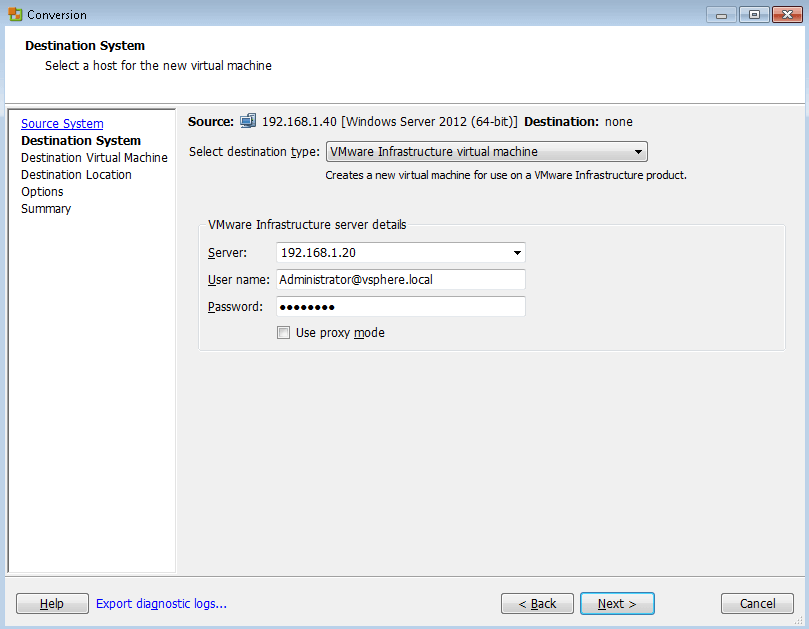The width and height of the screenshot is (809, 629).
Task: Open the Help button
Action: click(52, 604)
